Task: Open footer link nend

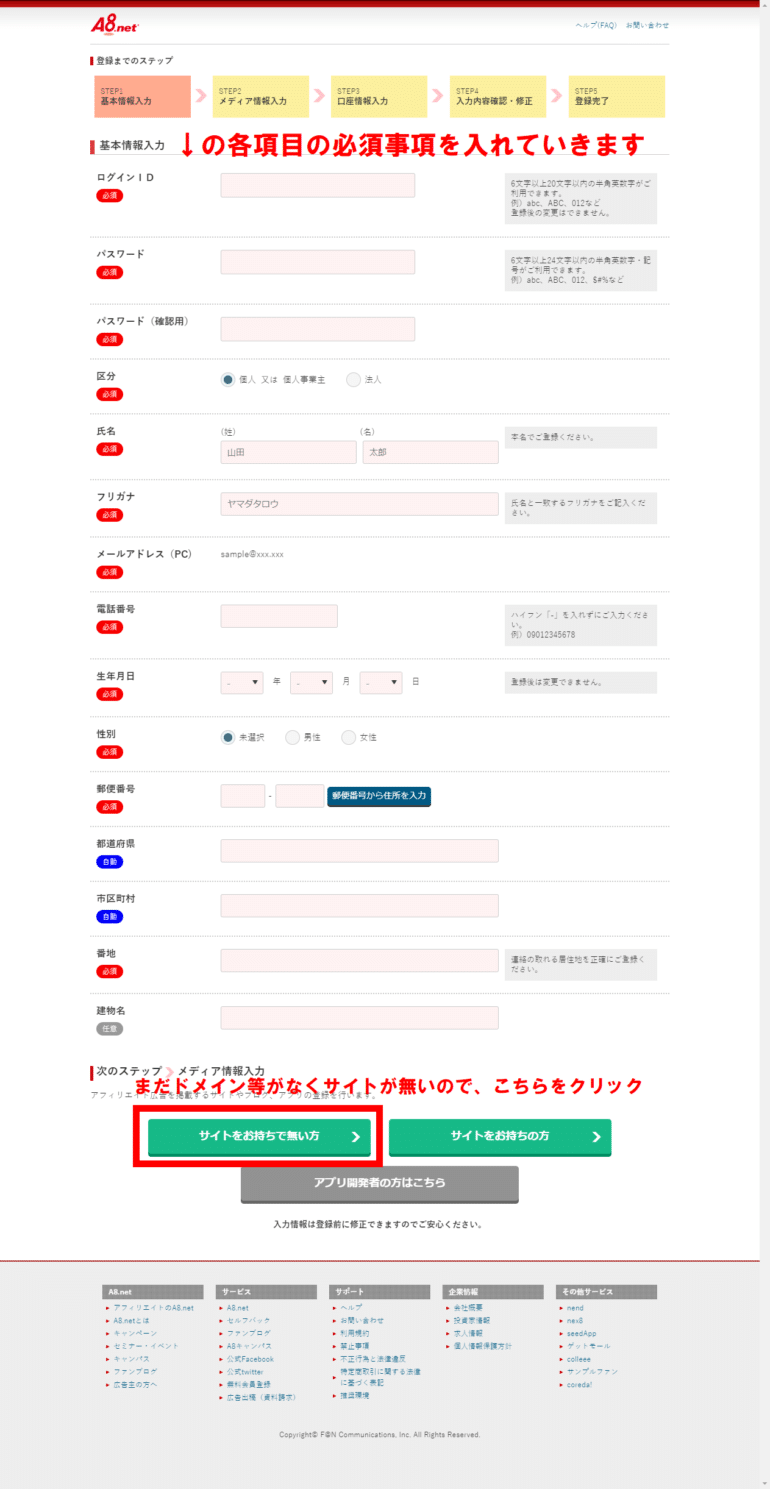Action: tap(575, 1308)
